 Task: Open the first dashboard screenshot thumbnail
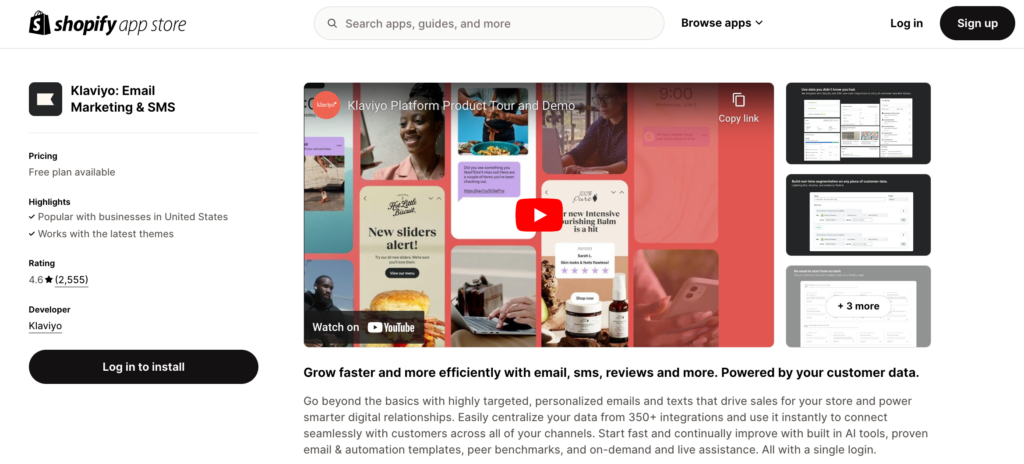(858, 124)
